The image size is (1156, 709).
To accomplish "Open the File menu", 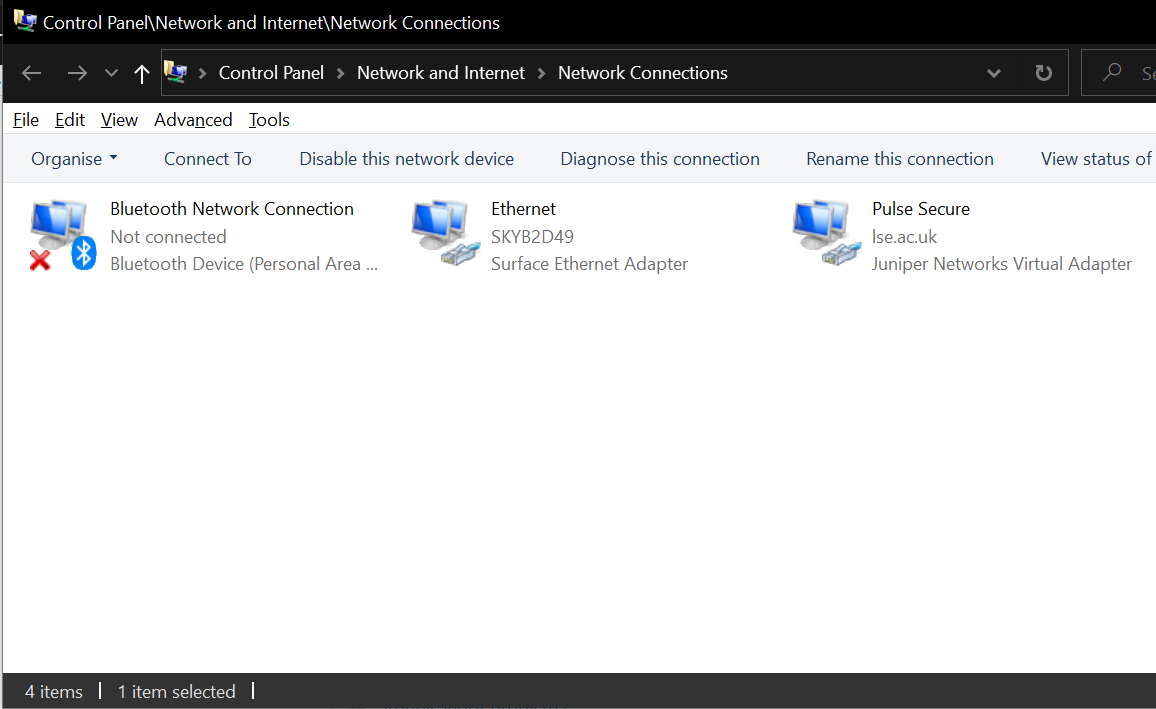I will pos(25,120).
